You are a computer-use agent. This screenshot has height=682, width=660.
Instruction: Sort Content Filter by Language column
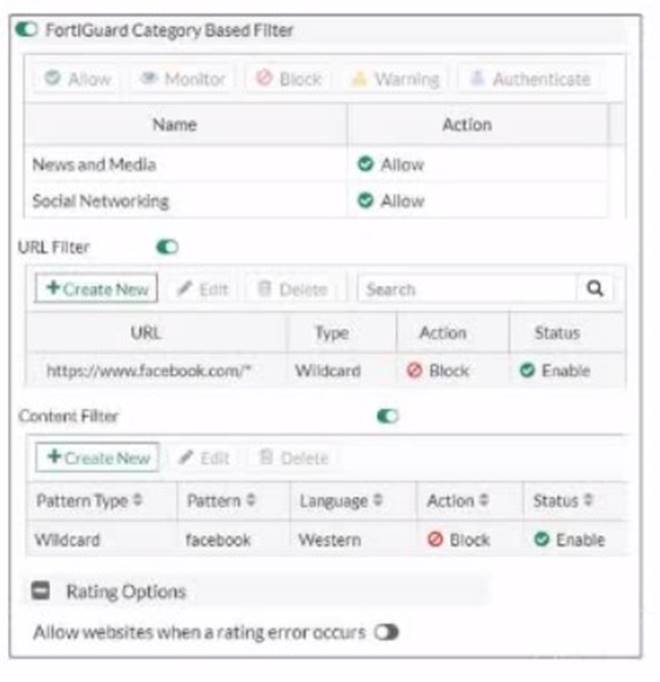click(x=377, y=500)
